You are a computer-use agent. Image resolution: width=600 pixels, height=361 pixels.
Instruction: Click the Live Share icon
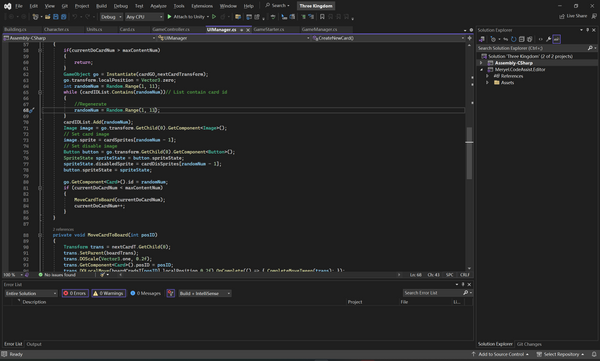(562, 16)
